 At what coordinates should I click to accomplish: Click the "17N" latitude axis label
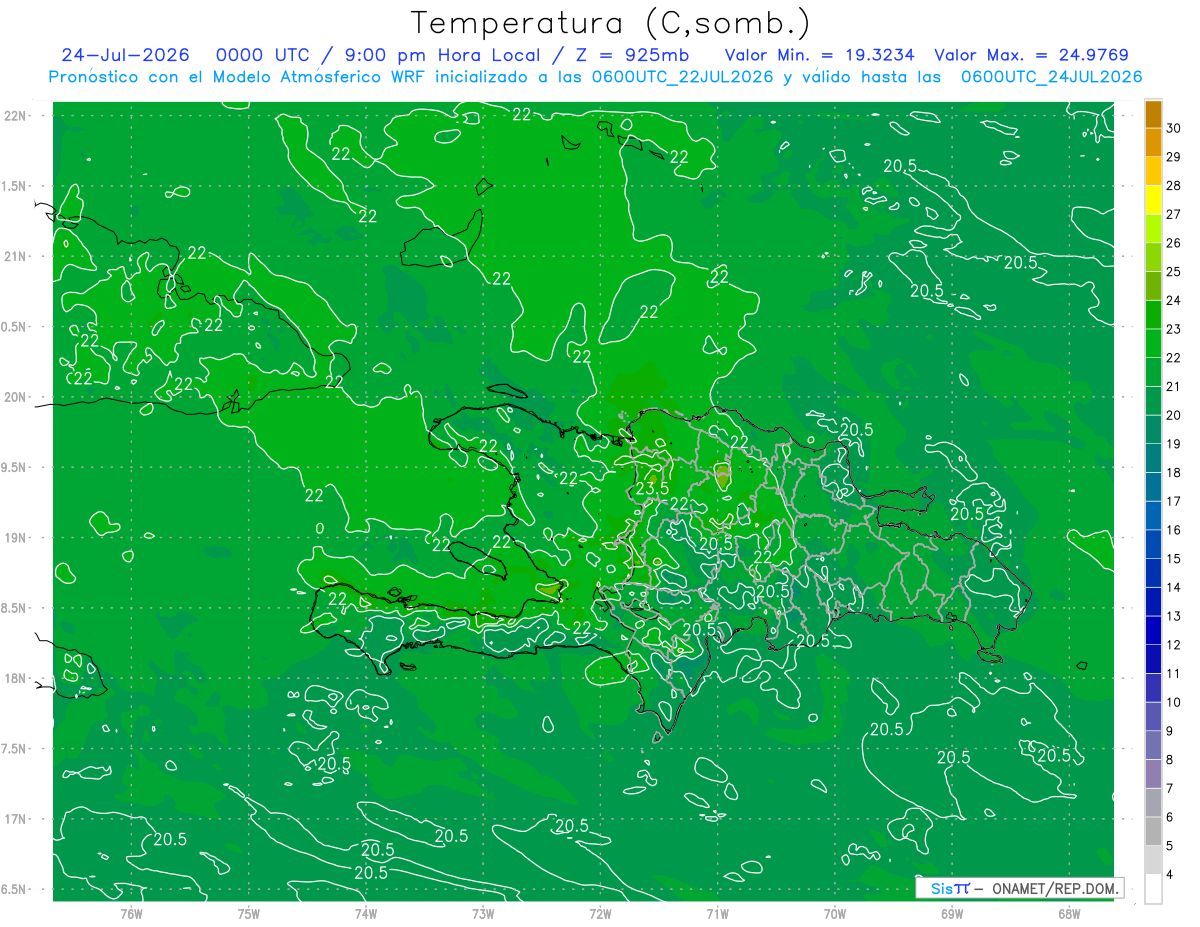14,819
